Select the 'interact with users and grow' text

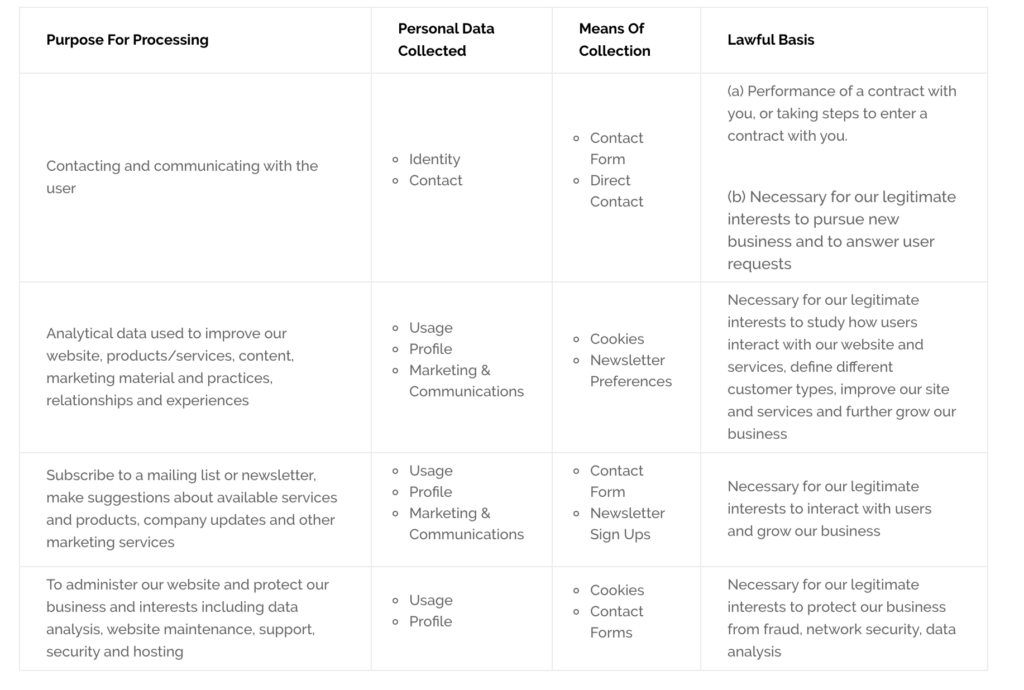(x=829, y=509)
